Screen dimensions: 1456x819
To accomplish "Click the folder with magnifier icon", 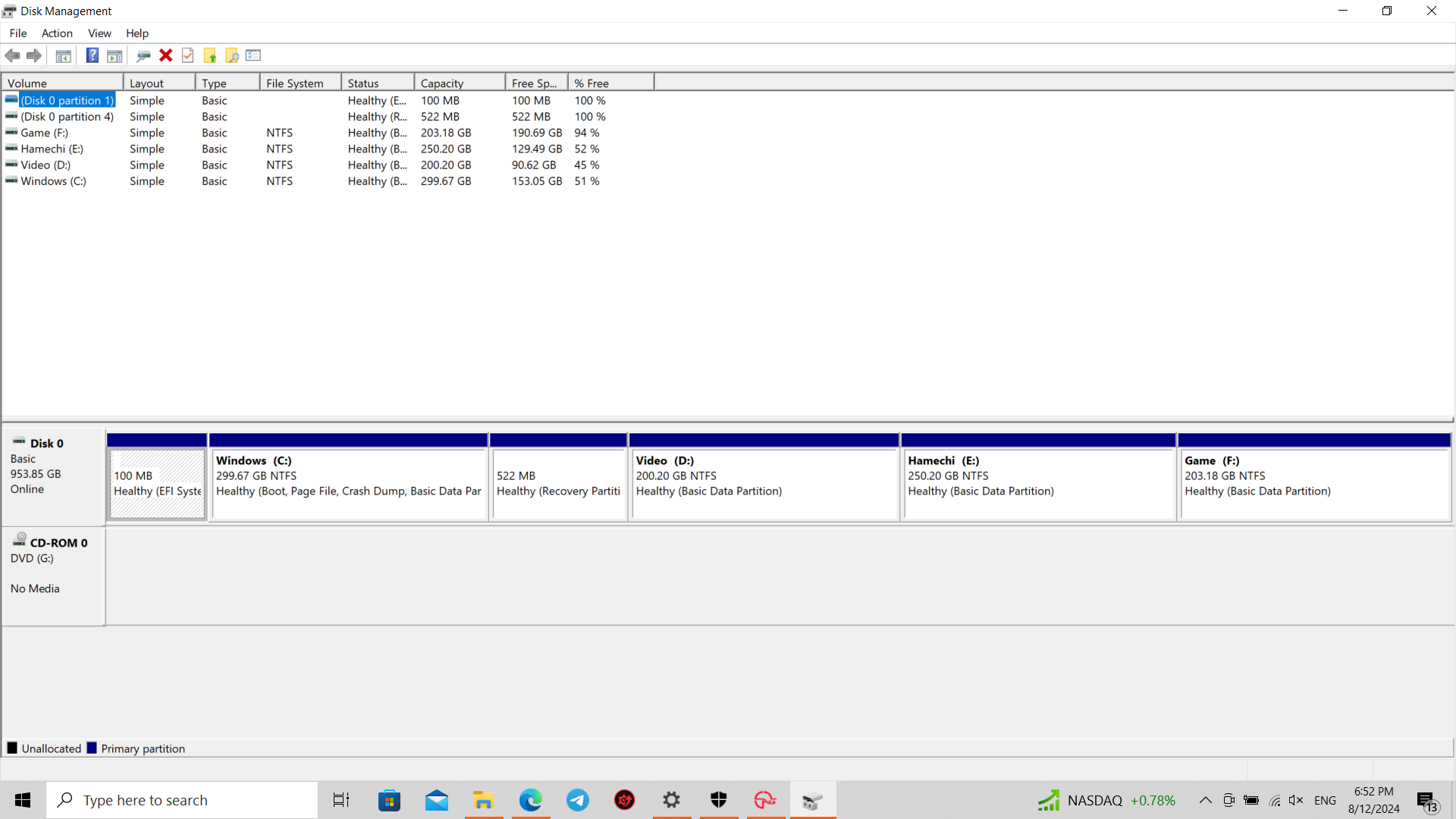I will coord(232,55).
